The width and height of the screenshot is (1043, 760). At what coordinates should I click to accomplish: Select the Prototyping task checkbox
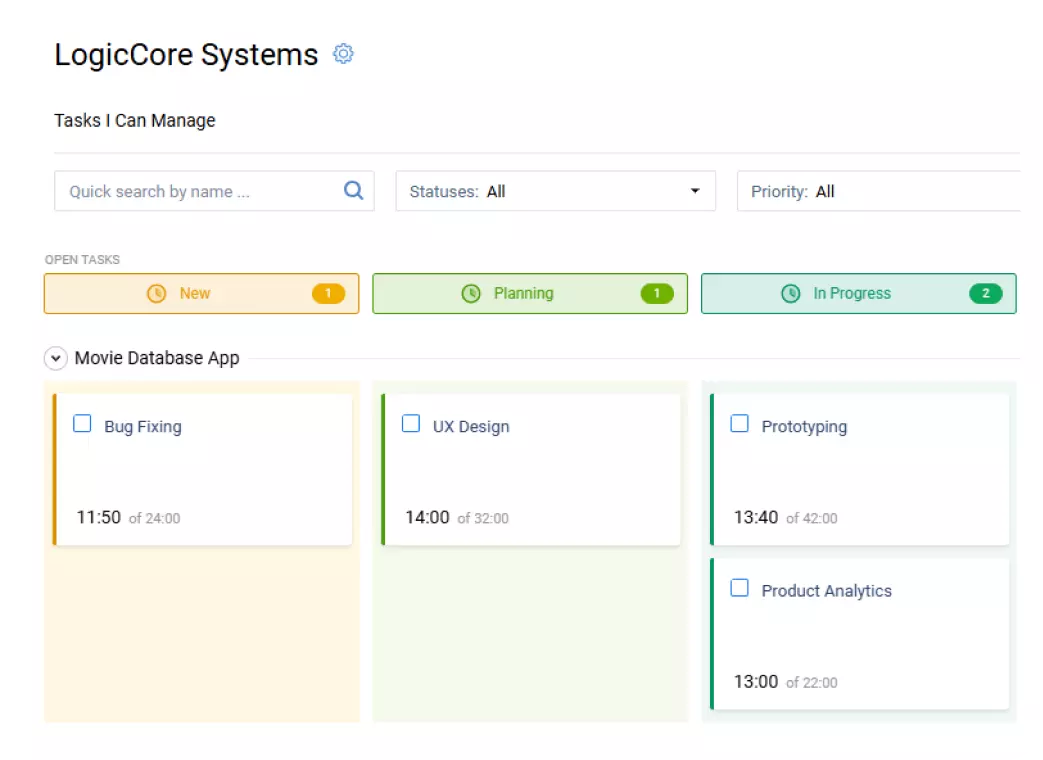pos(739,424)
